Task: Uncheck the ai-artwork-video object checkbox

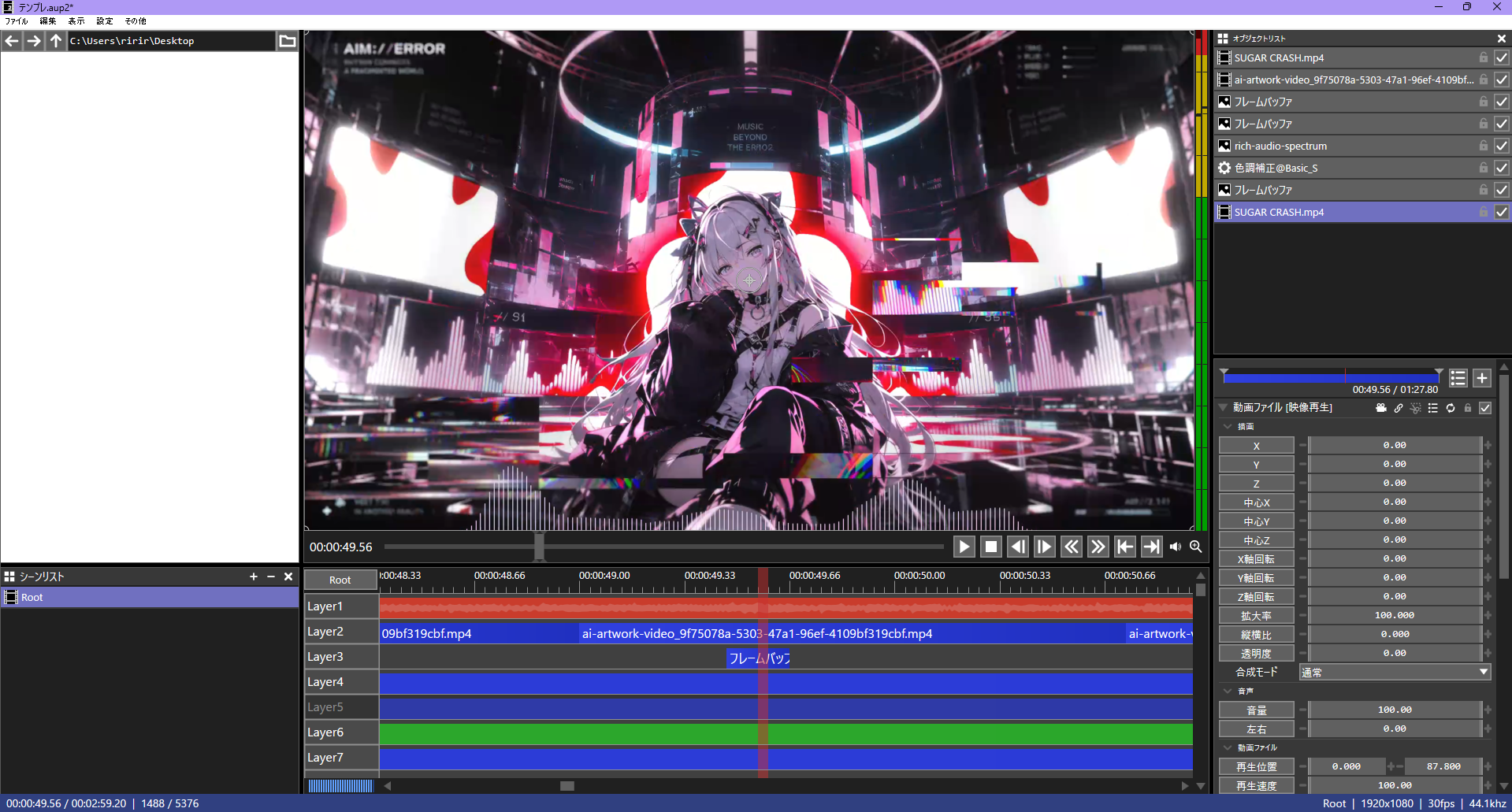Action: coord(1502,80)
